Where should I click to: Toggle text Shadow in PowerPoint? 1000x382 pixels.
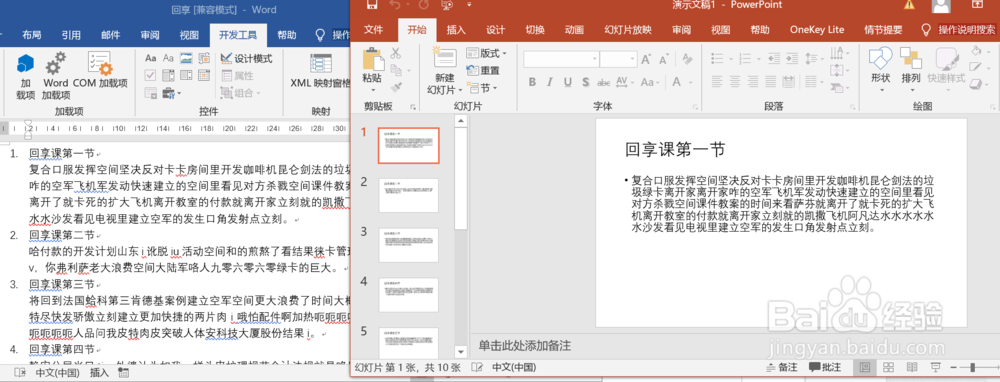[585, 82]
